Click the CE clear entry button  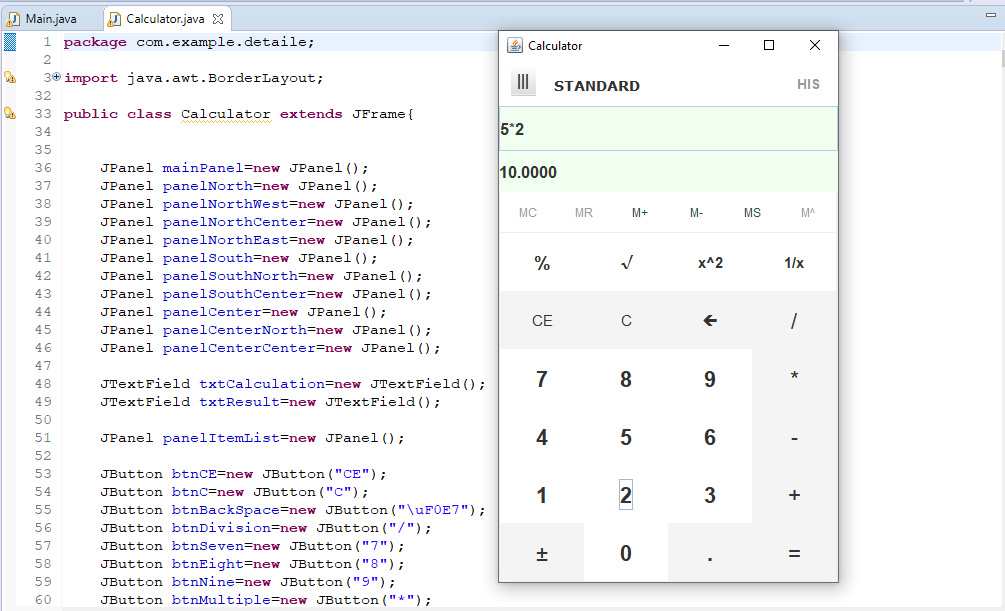coord(542,321)
